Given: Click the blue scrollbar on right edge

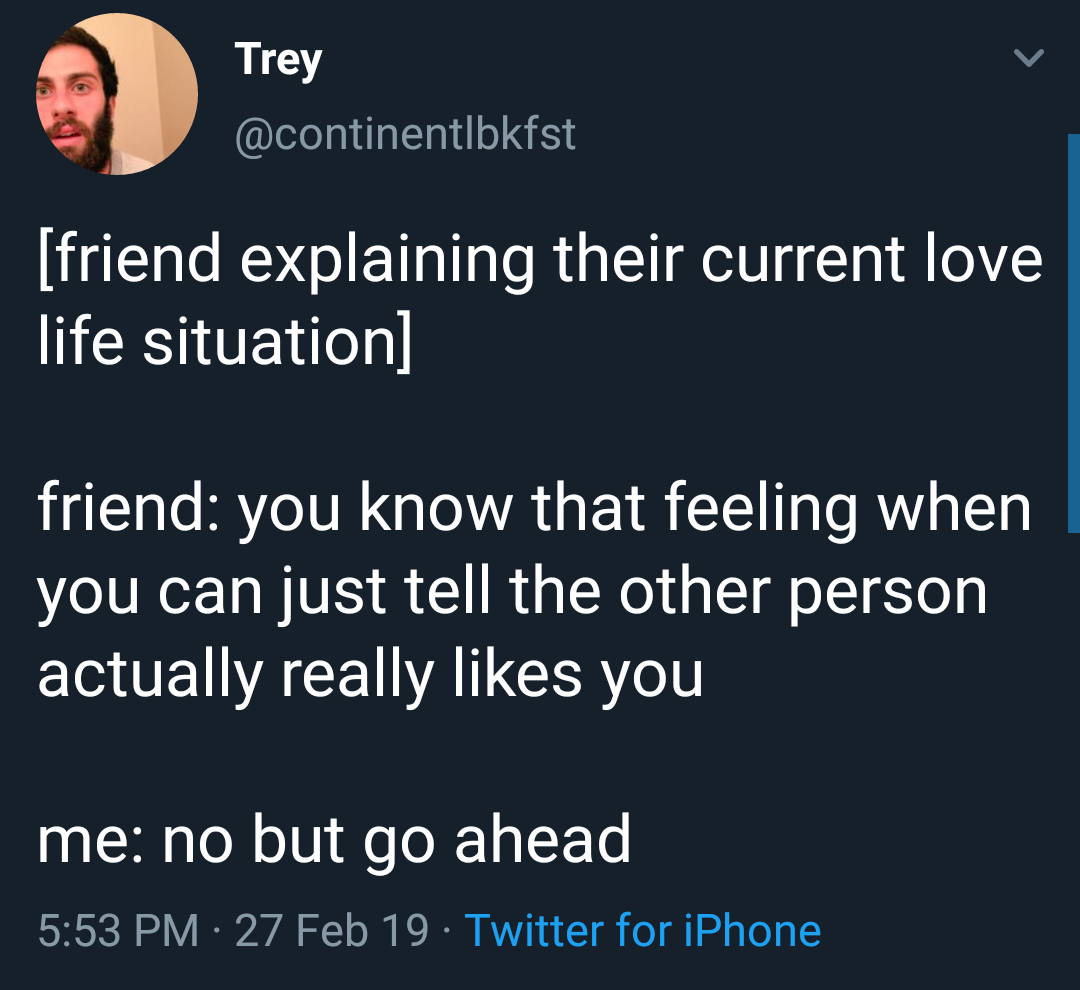Looking at the screenshot, I should (x=1073, y=333).
